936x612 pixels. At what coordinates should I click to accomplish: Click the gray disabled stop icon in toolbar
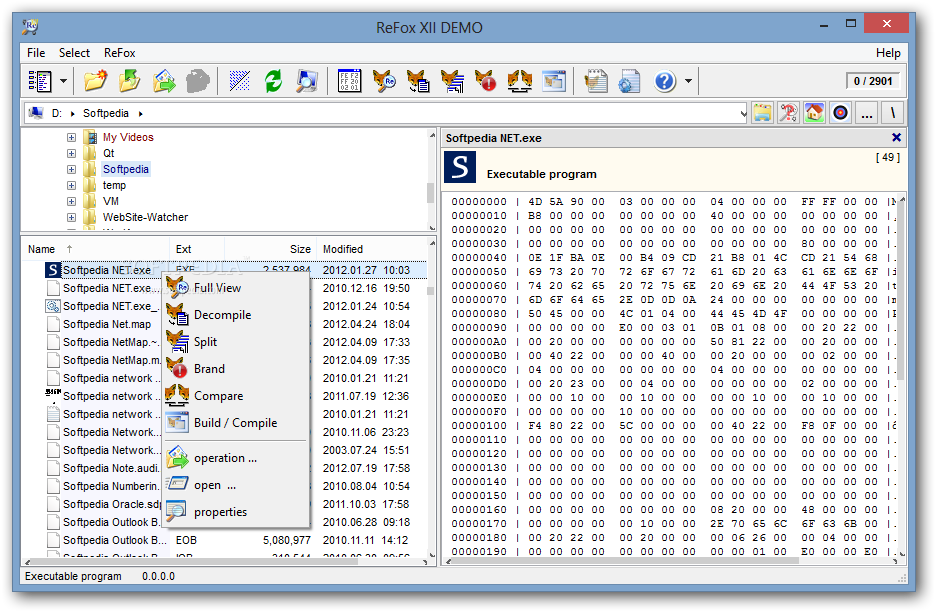click(198, 81)
